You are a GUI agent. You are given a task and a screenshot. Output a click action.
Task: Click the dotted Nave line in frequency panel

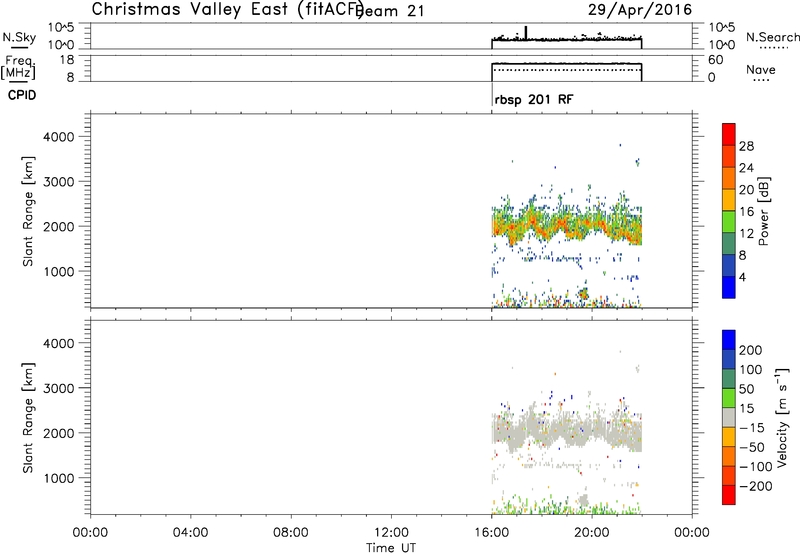pos(566,70)
